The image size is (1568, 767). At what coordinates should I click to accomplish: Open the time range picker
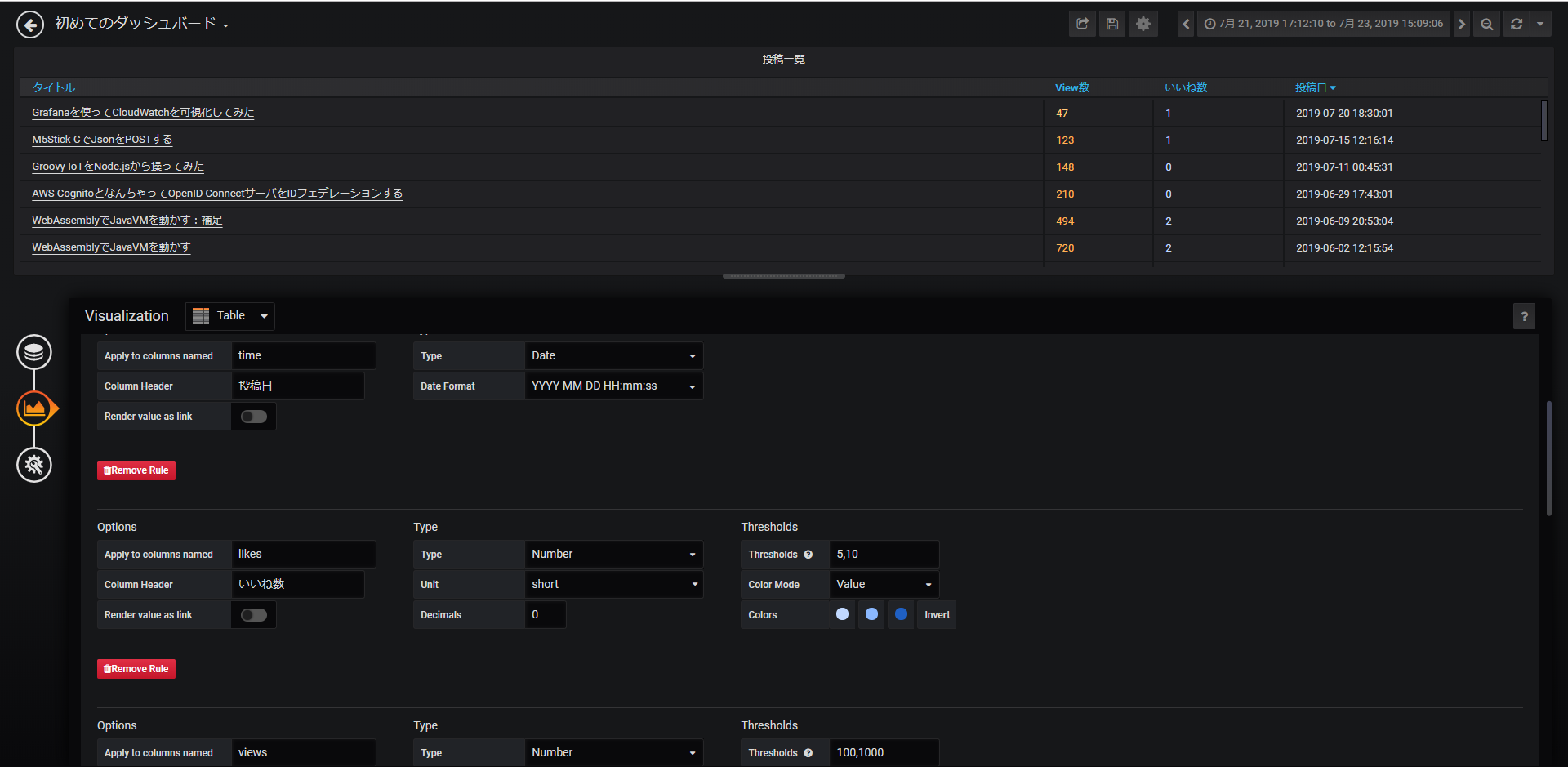click(1324, 24)
